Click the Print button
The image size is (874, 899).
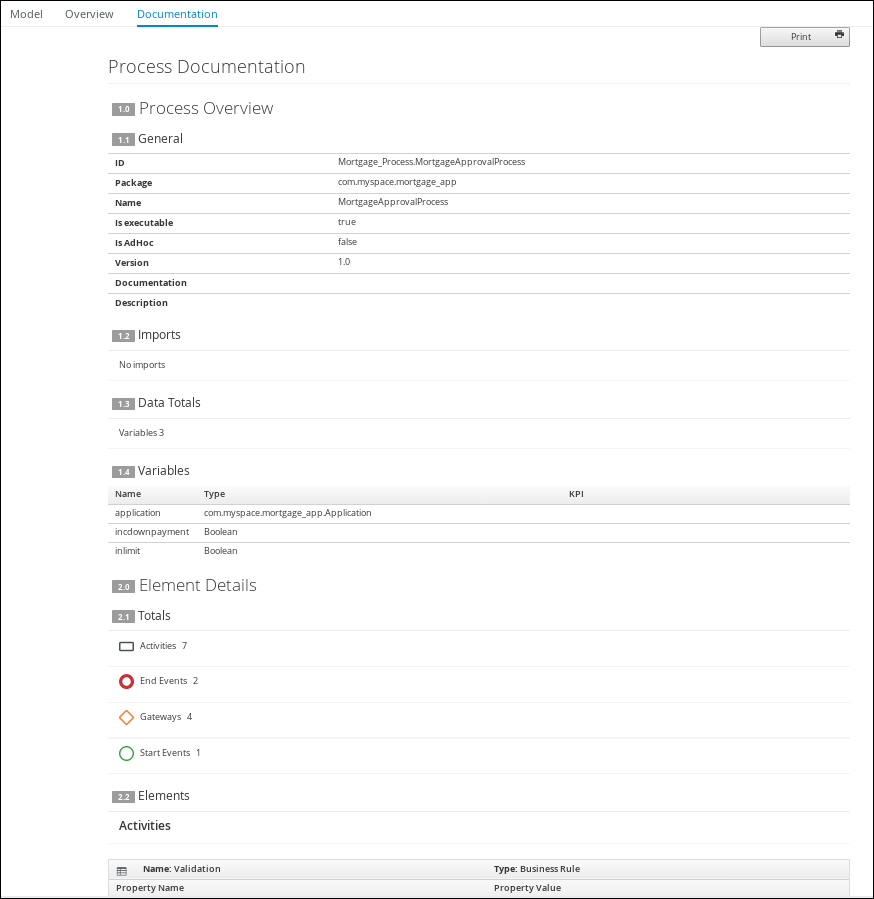805,37
